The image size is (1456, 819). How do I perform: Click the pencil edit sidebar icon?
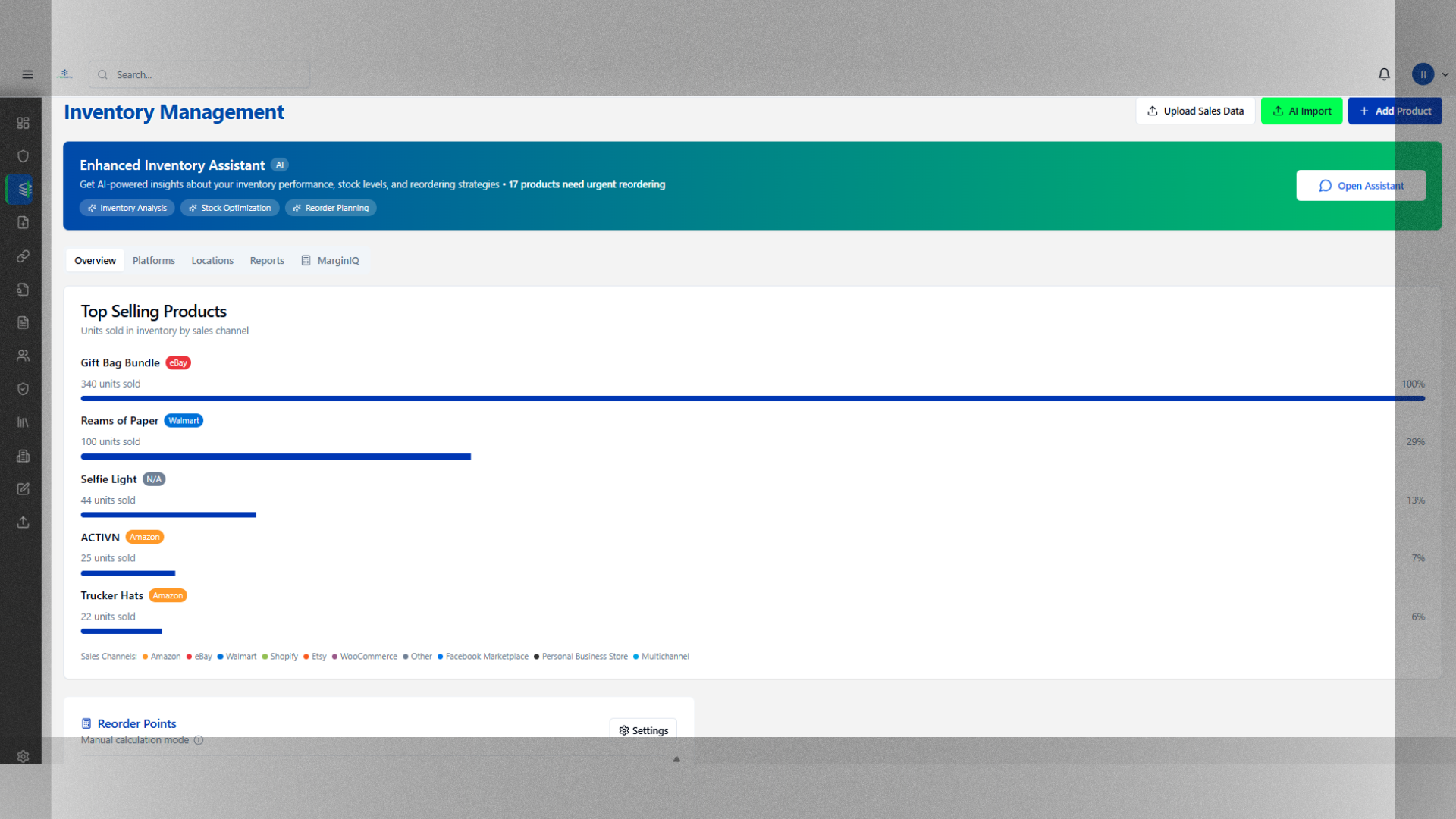(x=23, y=489)
